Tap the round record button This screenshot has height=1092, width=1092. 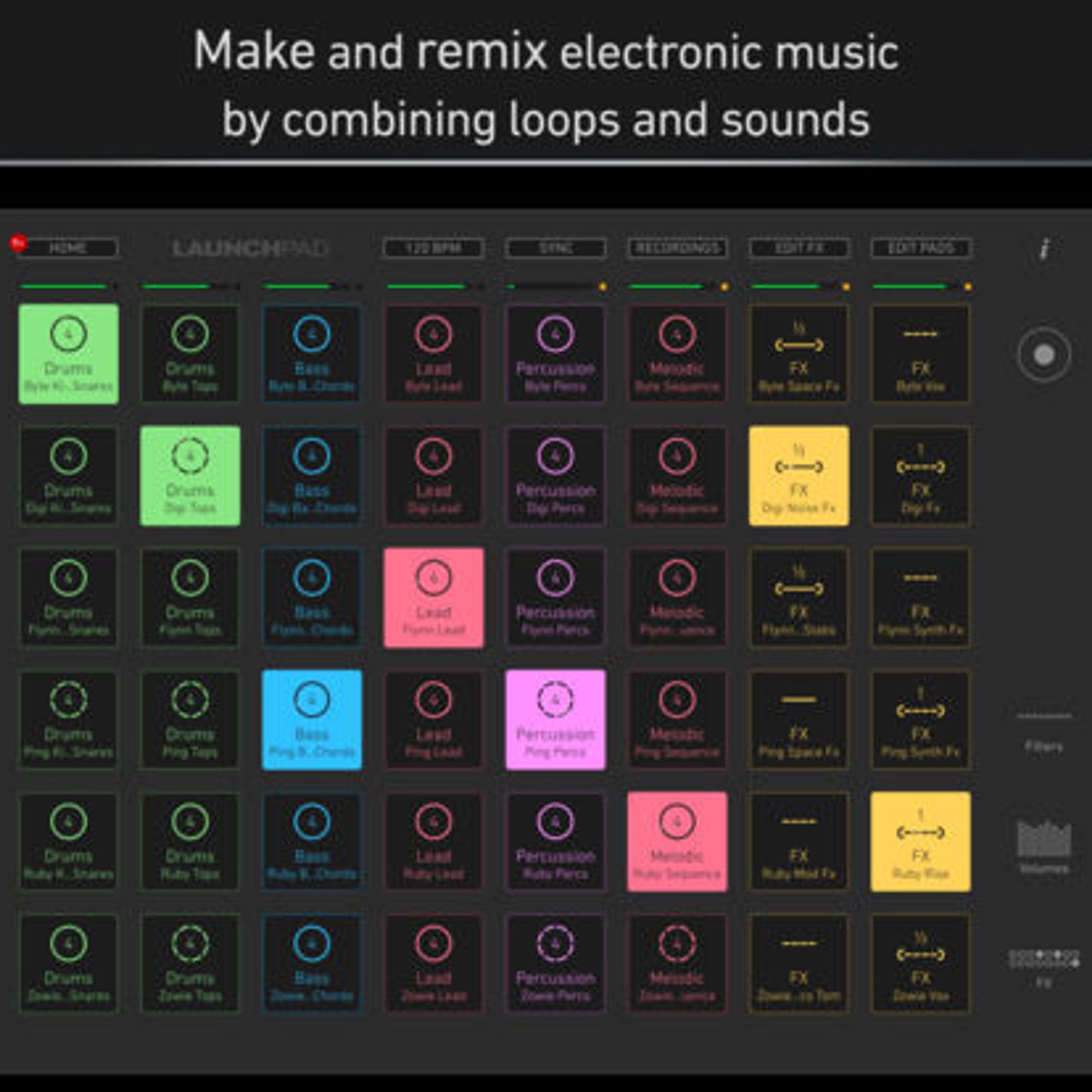(x=1044, y=355)
